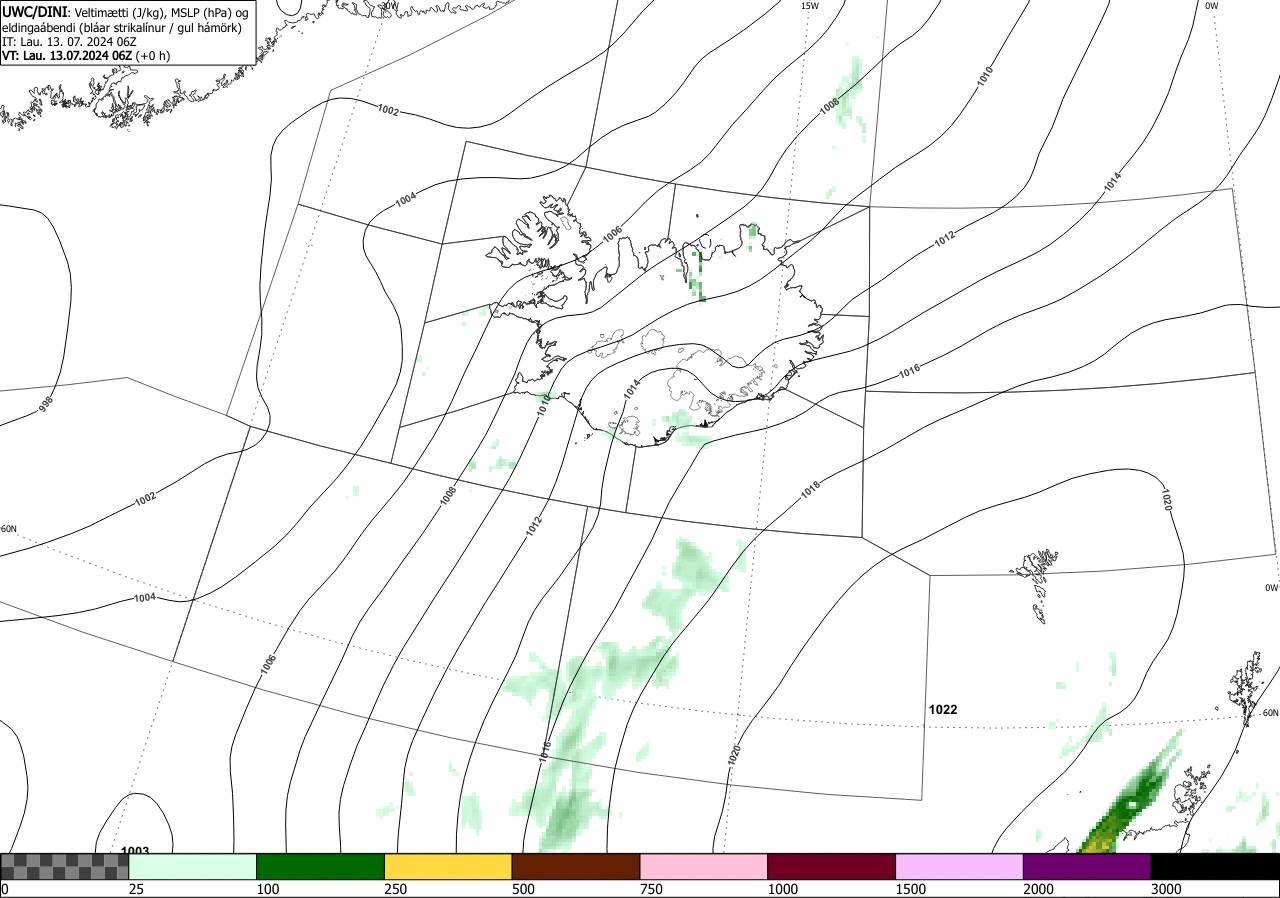Image resolution: width=1280 pixels, height=898 pixels.
Task: Click the "1014" isobar label over southern Iceland
Action: point(632,391)
